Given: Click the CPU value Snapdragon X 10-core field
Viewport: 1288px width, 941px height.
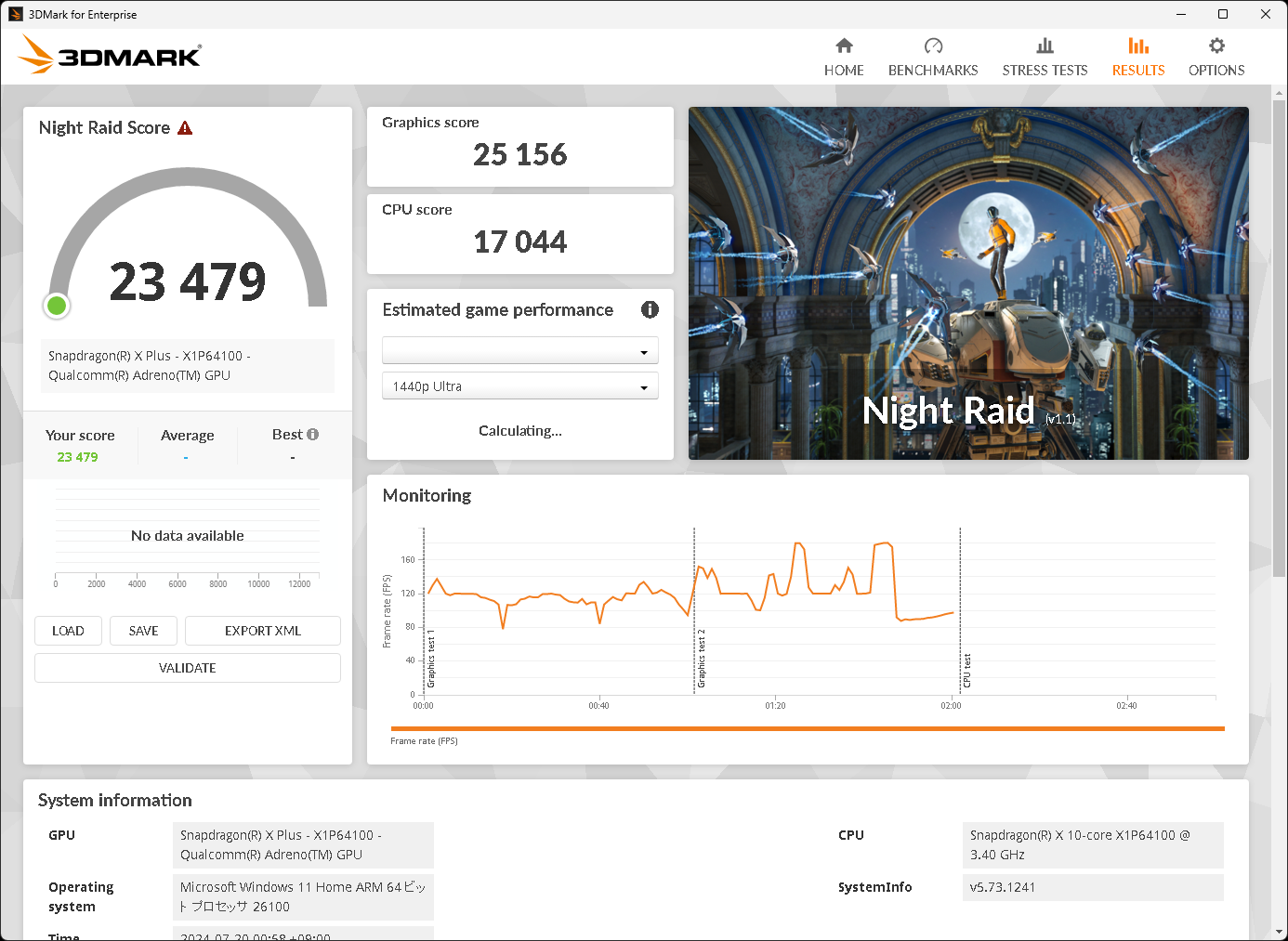Looking at the screenshot, I should pos(1093,845).
